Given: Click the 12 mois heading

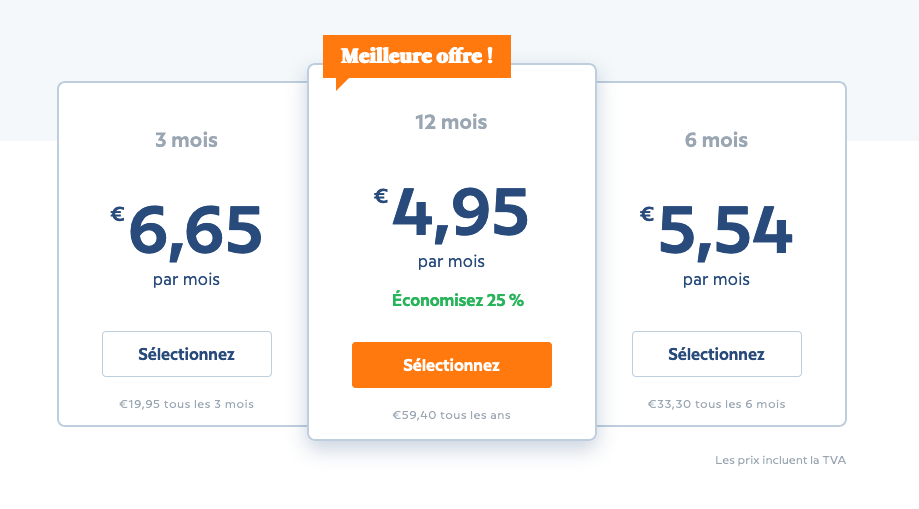Looking at the screenshot, I should coord(451,123).
